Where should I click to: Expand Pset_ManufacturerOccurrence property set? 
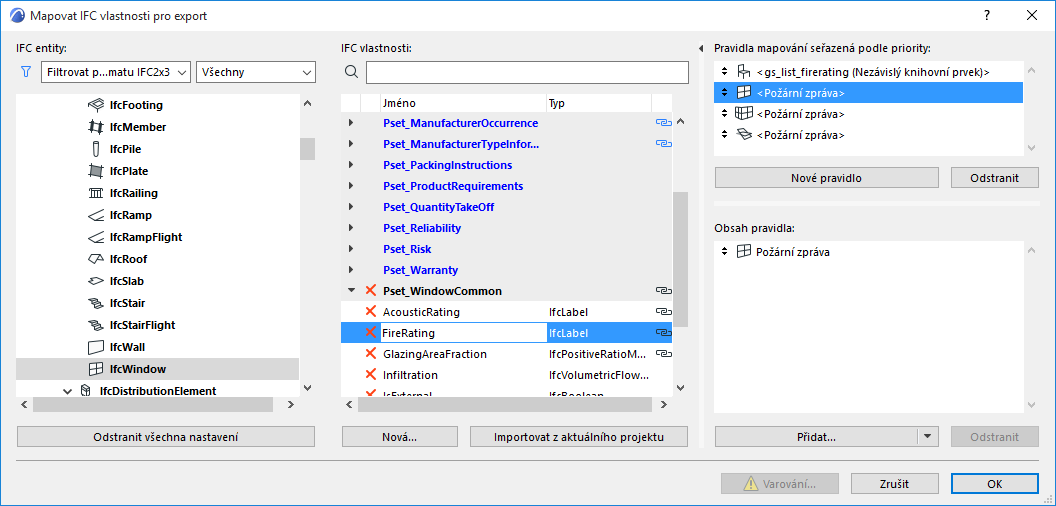point(351,123)
